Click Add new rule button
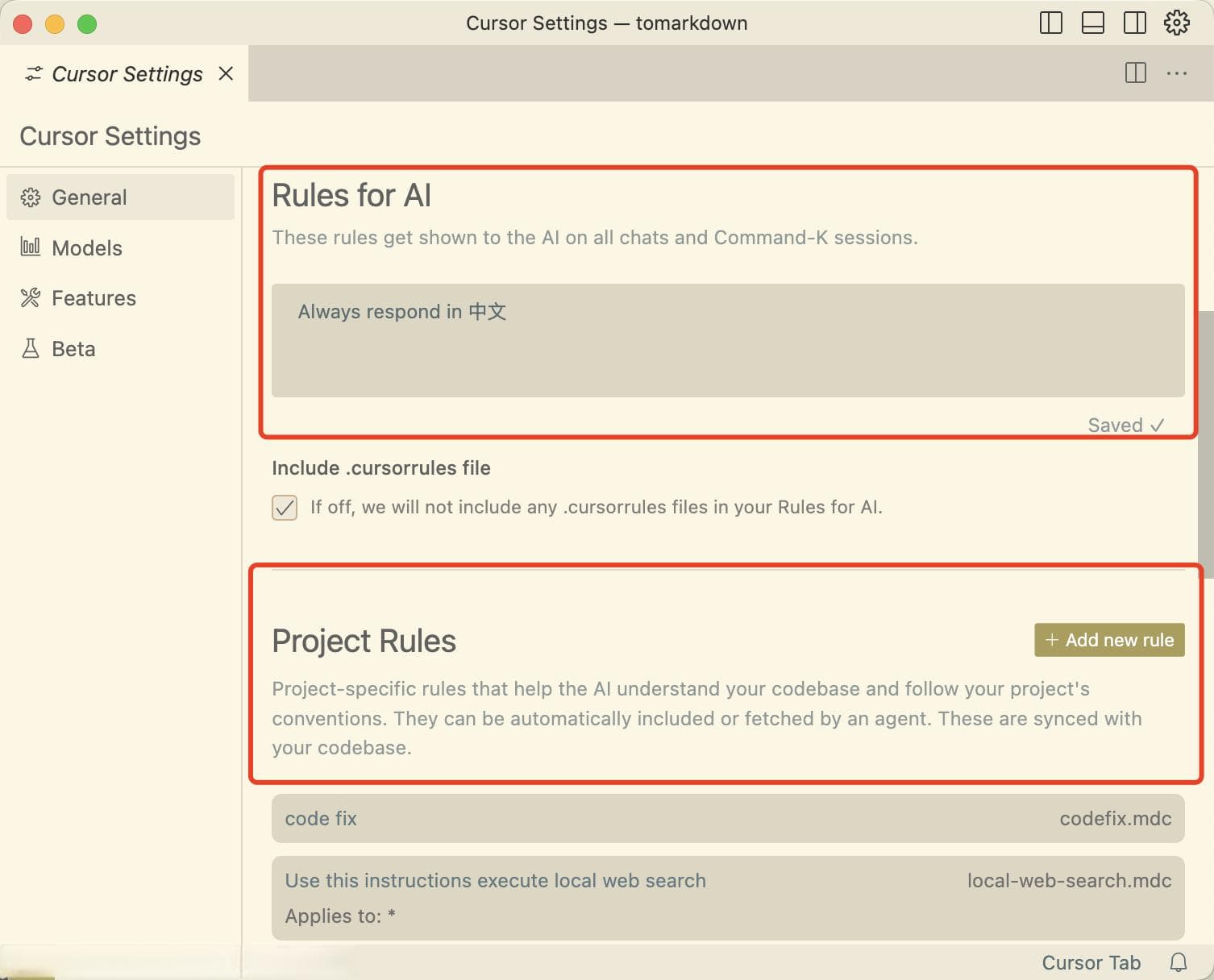1214x980 pixels. point(1109,640)
